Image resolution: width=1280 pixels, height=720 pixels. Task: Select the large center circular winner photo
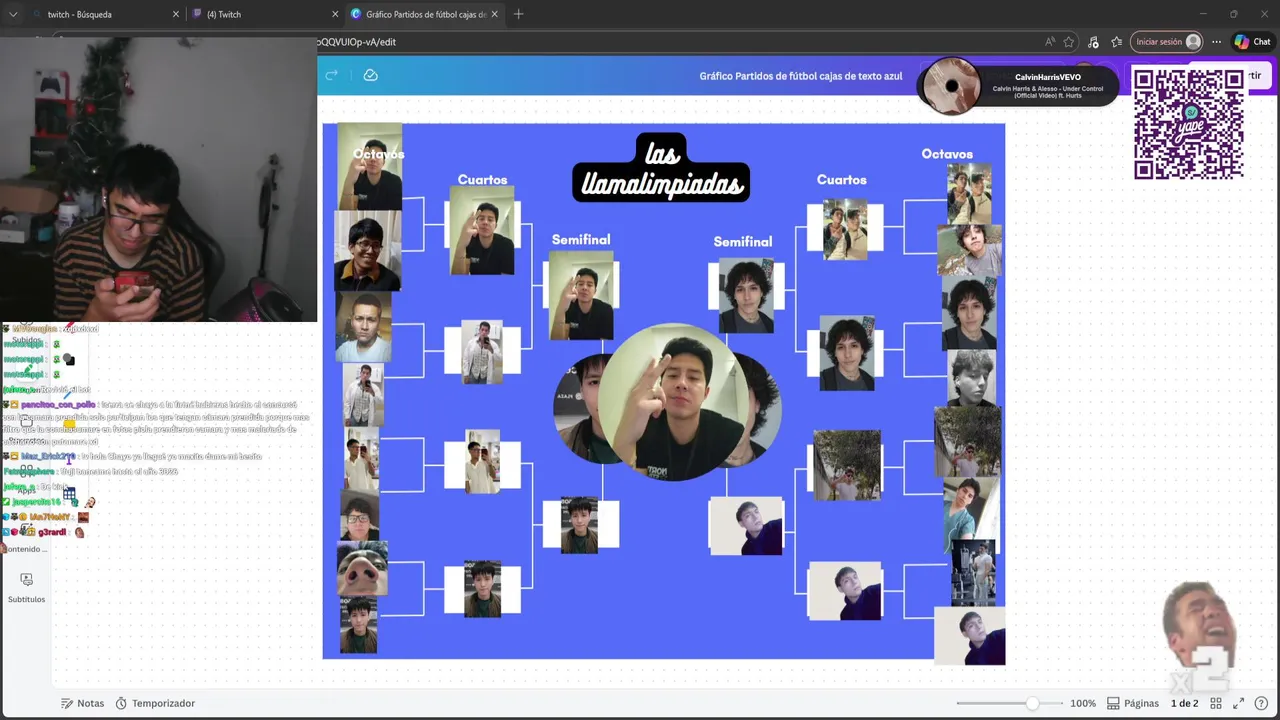point(676,402)
